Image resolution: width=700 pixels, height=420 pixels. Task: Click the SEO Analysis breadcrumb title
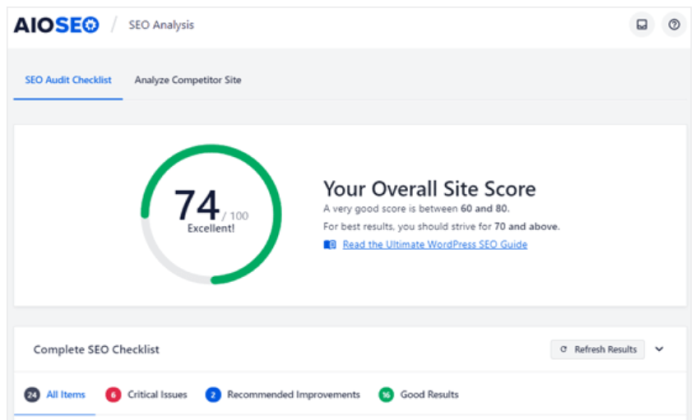click(x=161, y=25)
